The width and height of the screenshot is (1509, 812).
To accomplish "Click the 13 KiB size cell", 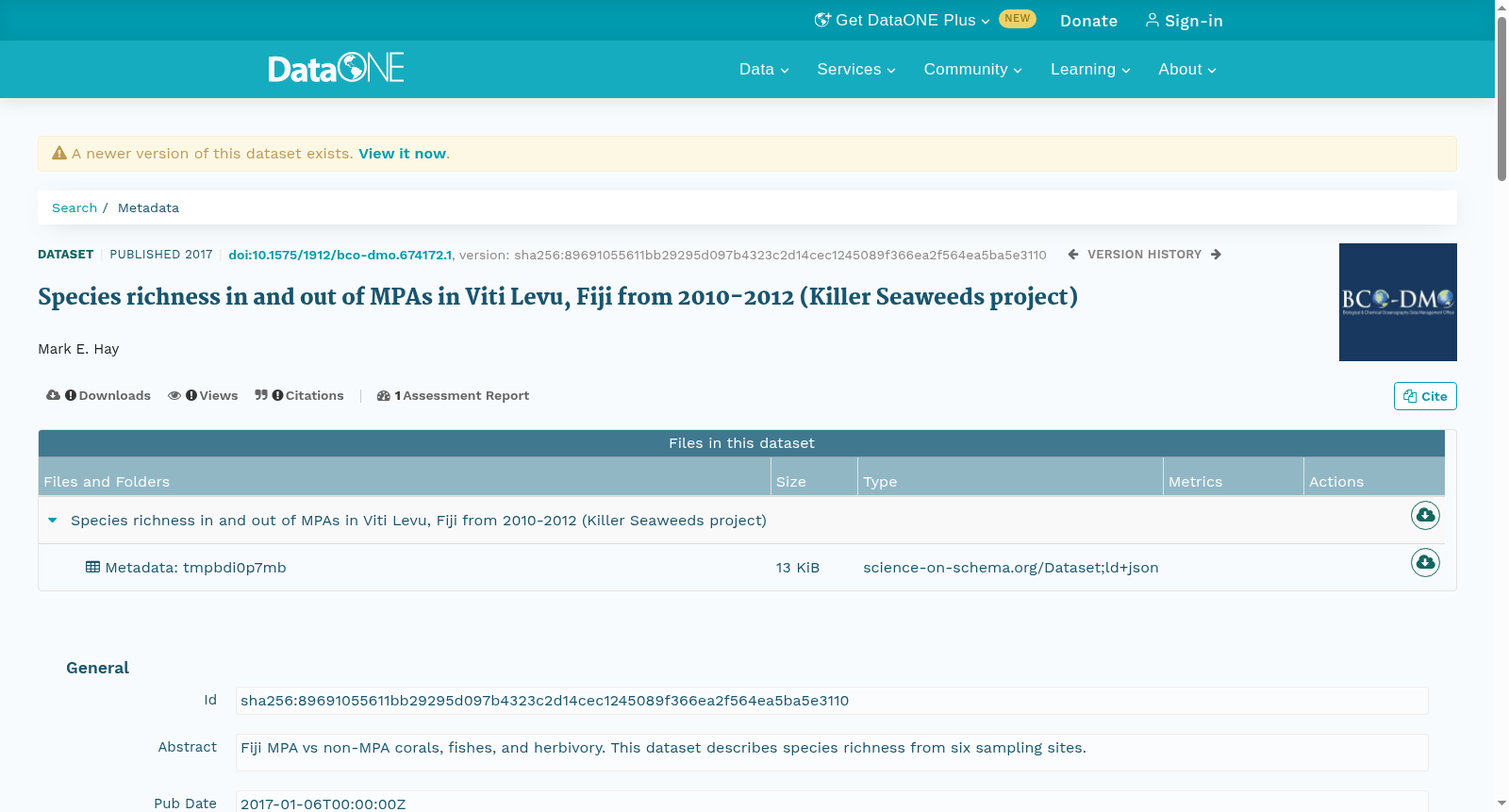I will 798,568.
